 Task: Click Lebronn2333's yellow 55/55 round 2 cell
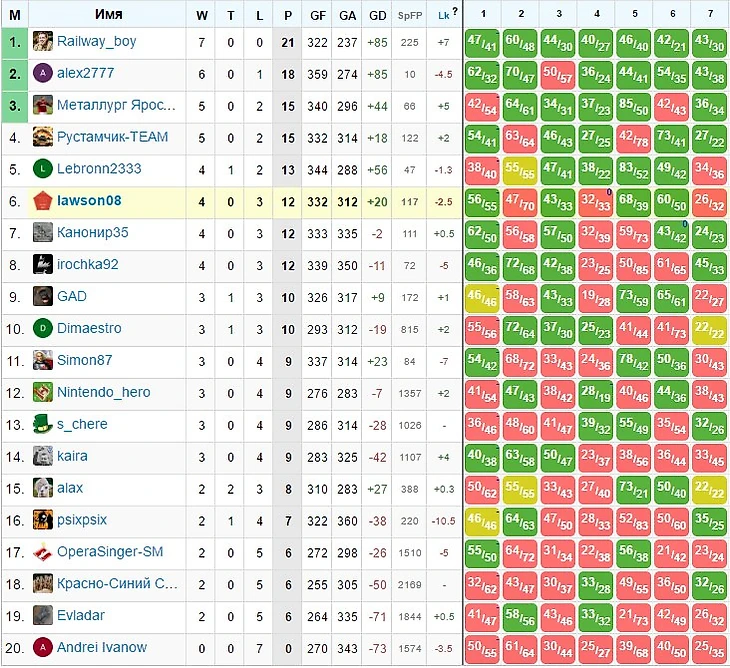point(520,169)
